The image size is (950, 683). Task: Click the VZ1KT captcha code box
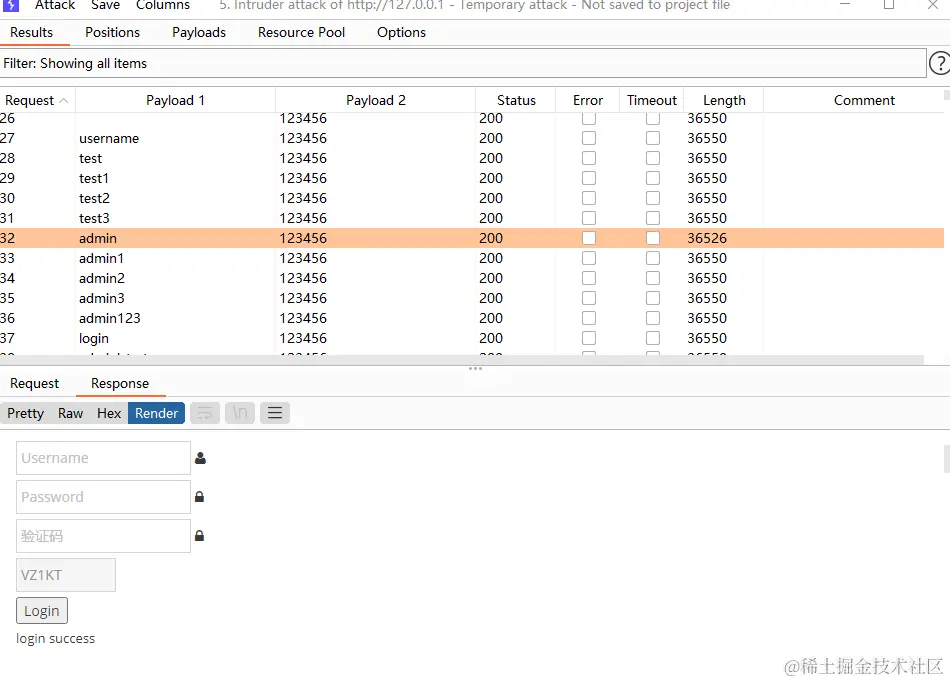click(66, 575)
